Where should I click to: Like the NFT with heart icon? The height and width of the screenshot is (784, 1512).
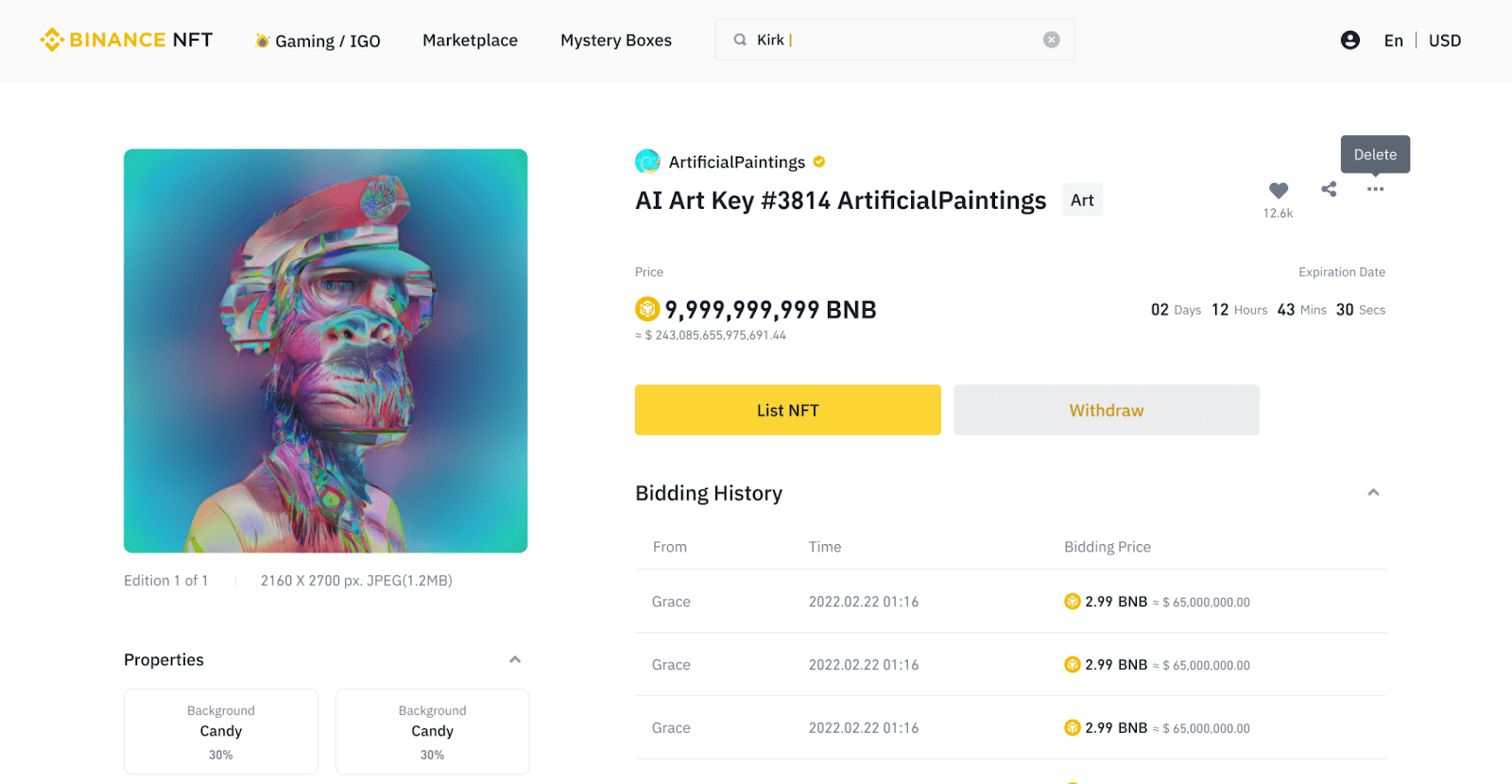[1279, 191]
